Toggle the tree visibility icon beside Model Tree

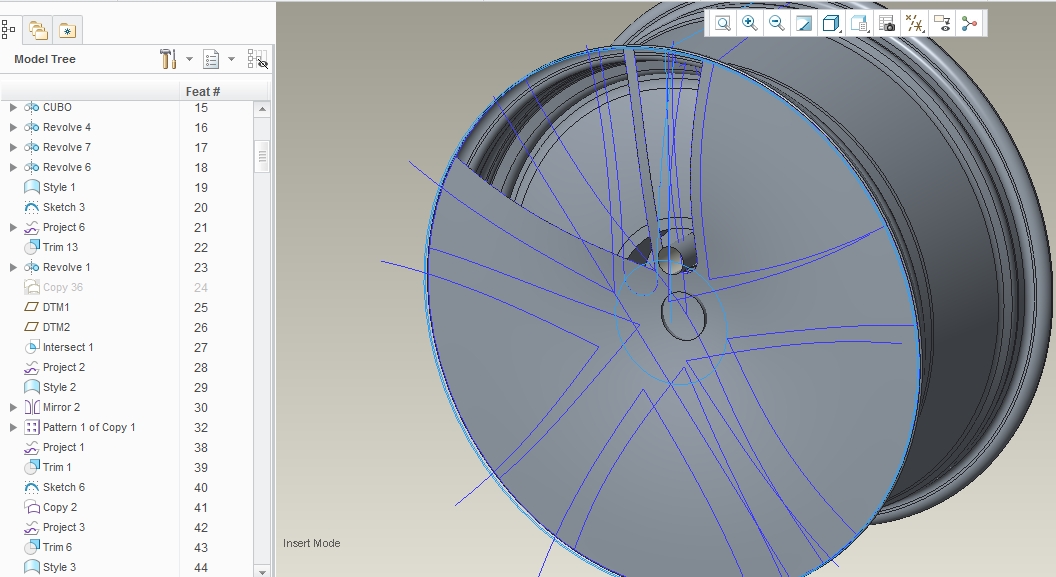click(257, 59)
